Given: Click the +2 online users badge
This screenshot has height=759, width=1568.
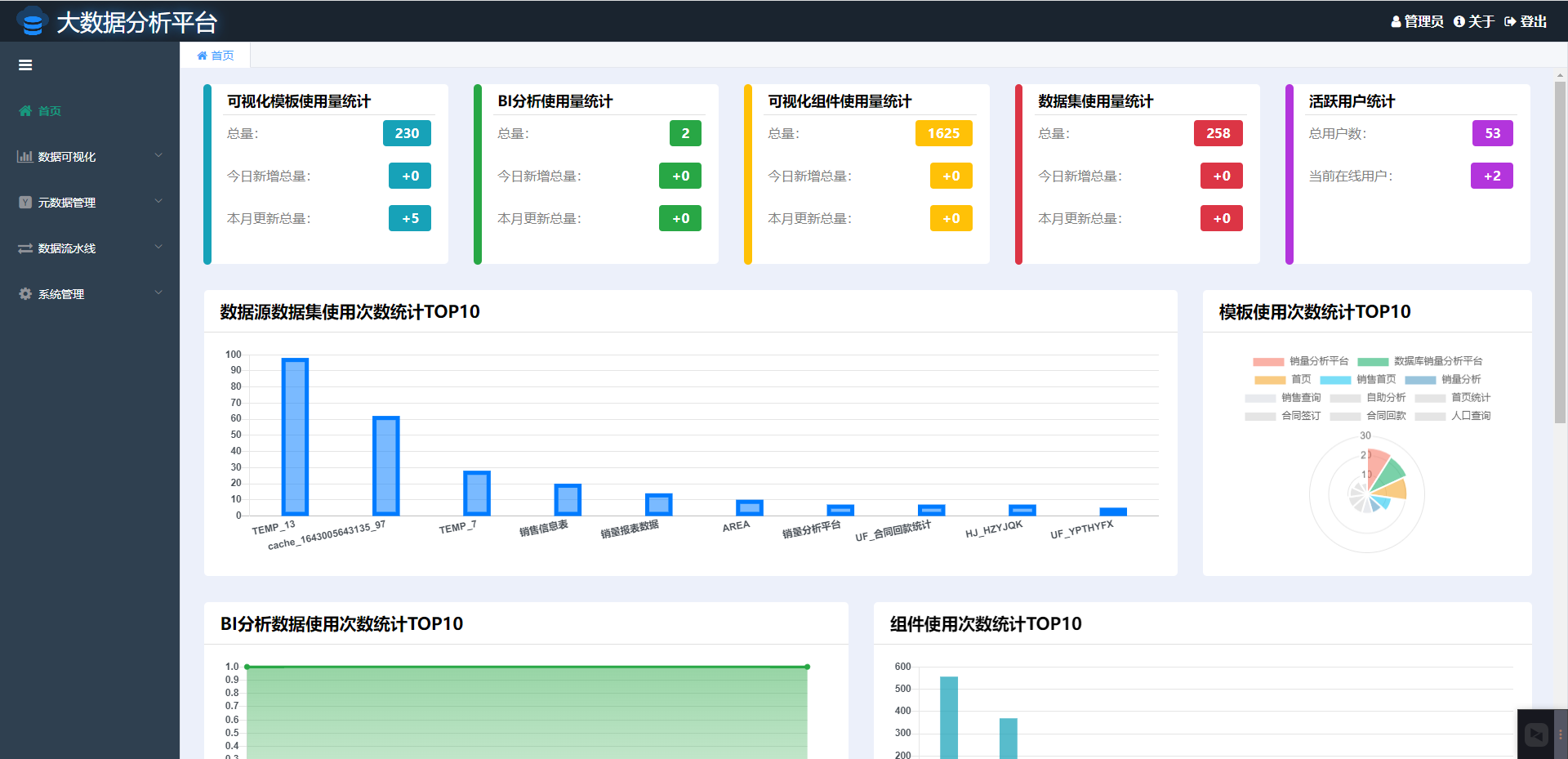Looking at the screenshot, I should (x=1492, y=176).
